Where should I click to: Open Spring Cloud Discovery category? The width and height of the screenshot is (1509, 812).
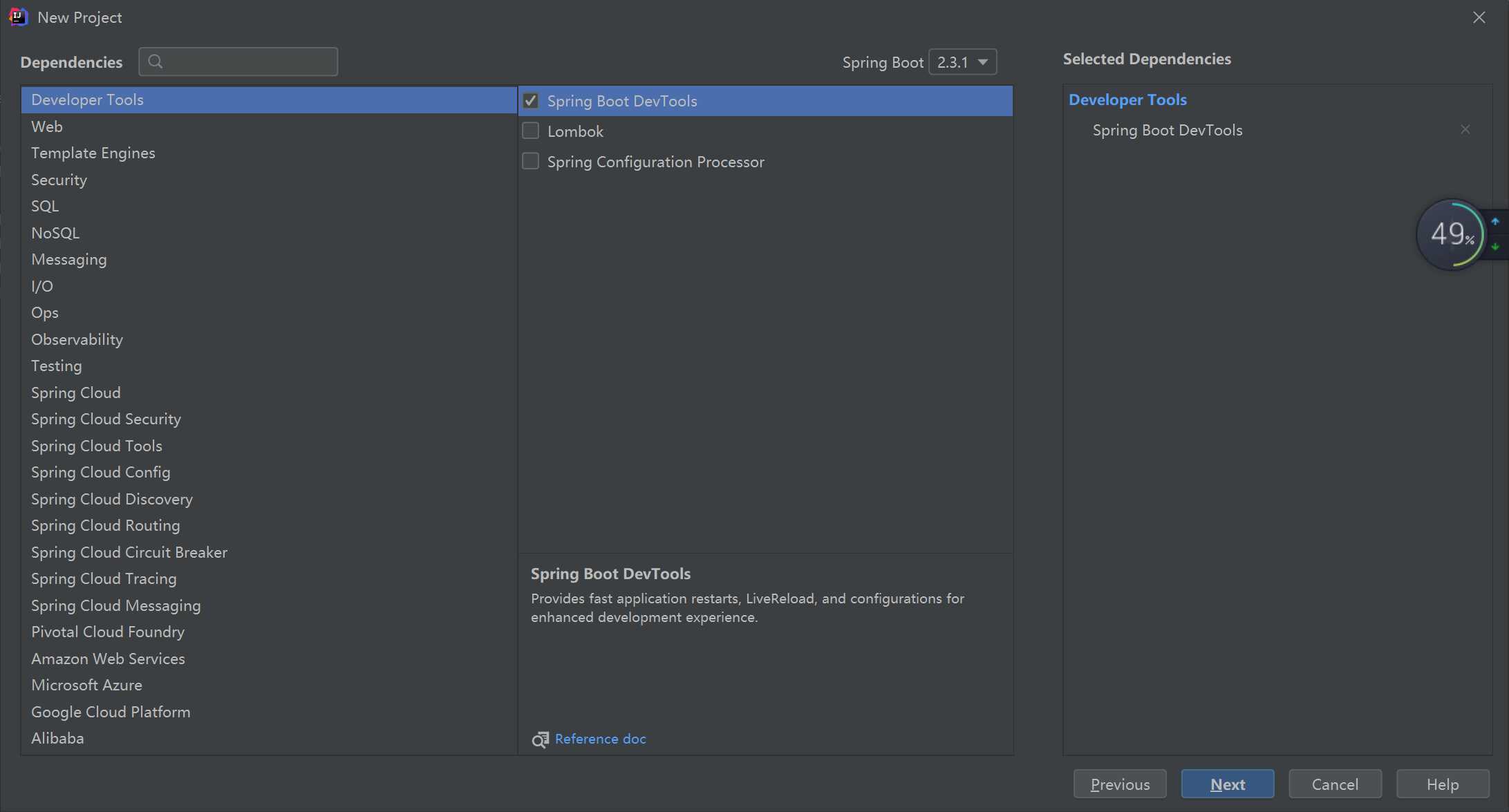(269, 499)
